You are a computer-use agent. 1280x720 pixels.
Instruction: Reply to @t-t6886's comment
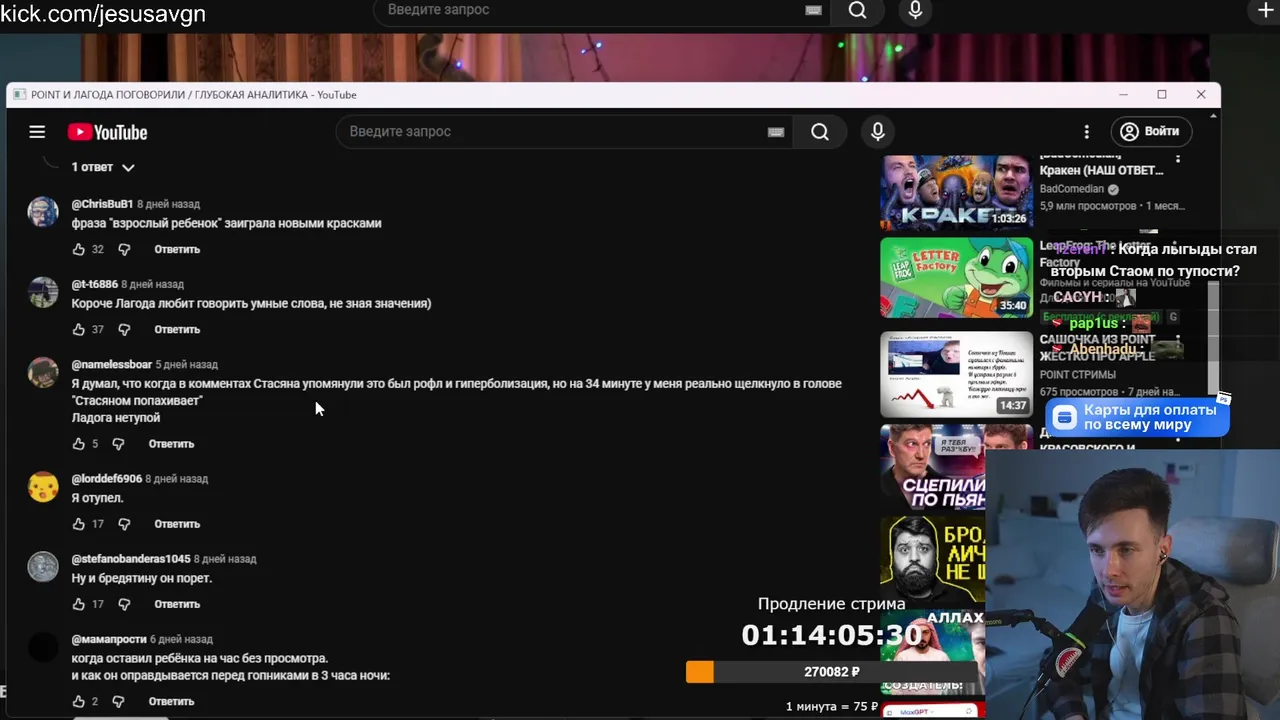click(177, 329)
